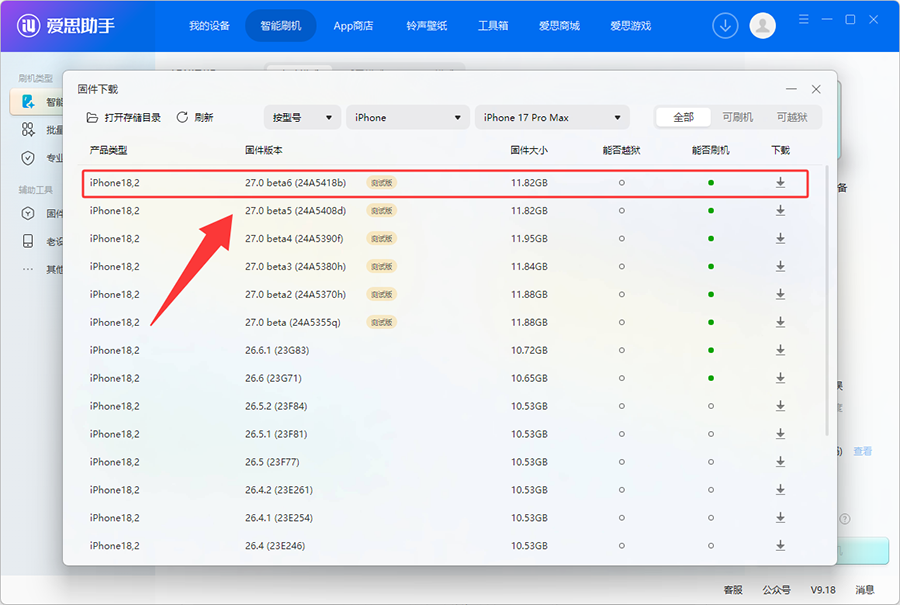Click the batch flash sidebar icon
This screenshot has height=605, width=900.
(28, 130)
